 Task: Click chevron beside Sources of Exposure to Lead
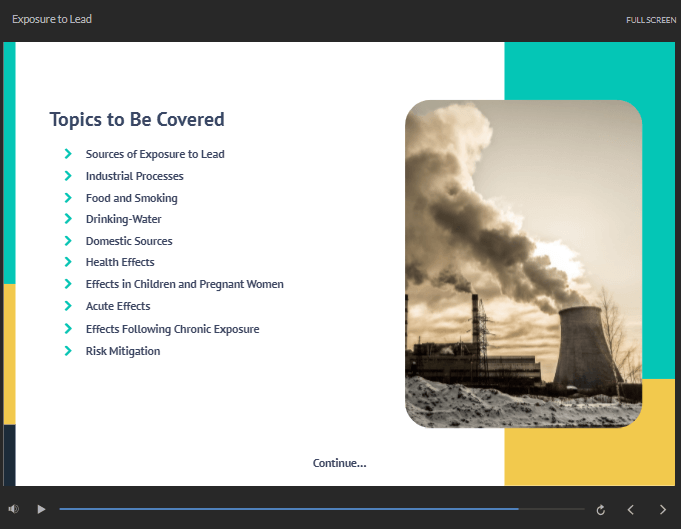point(68,154)
